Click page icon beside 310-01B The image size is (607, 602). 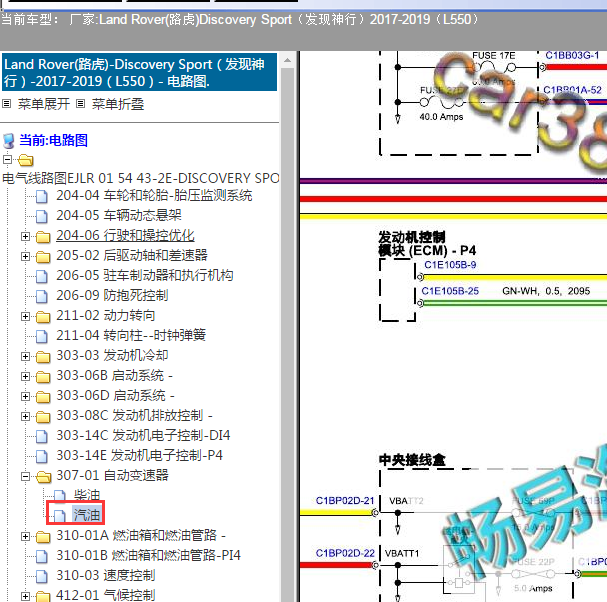click(x=41, y=556)
